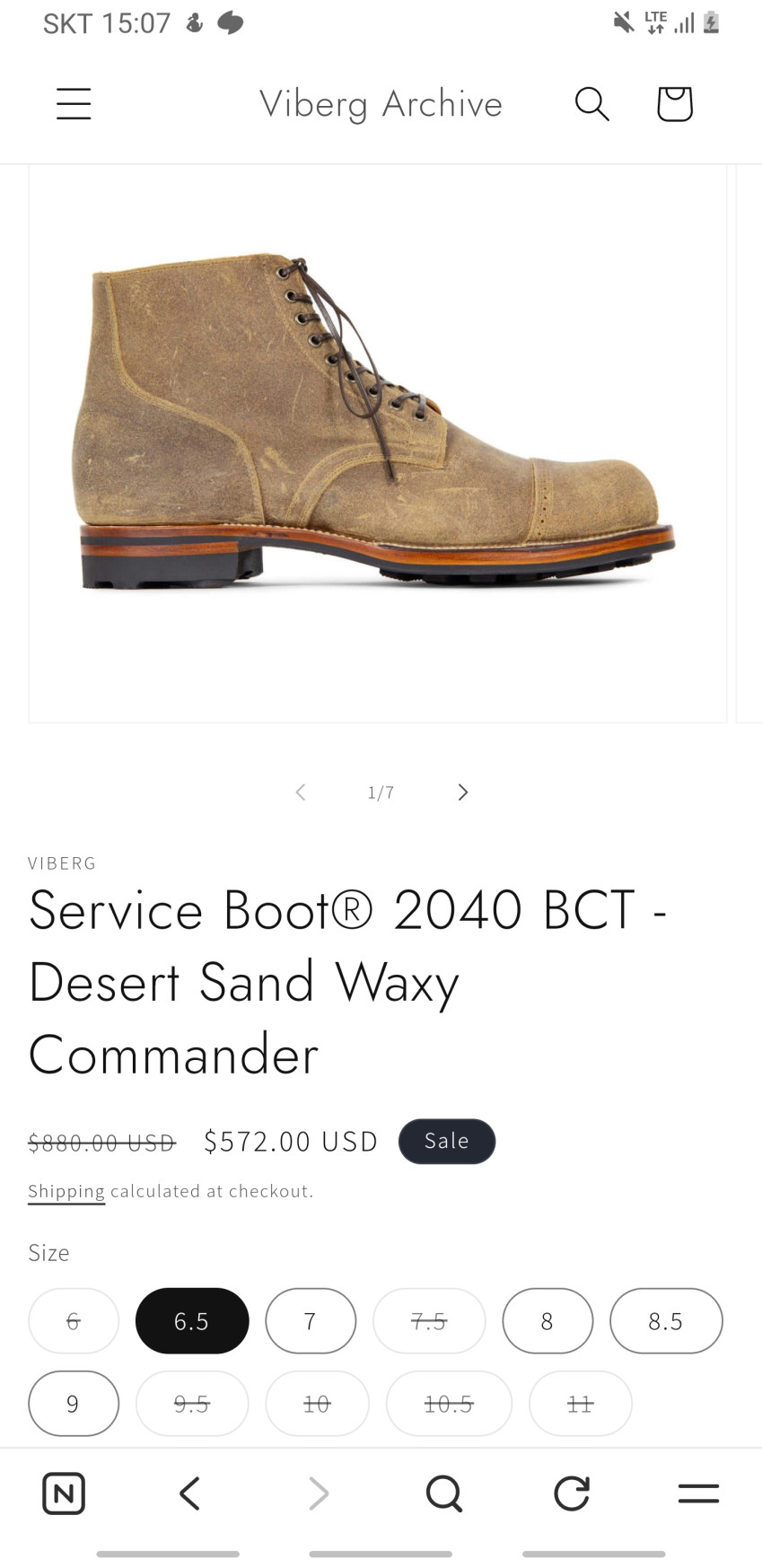Tap the Sale badge
The image size is (762, 1568).
447,1141
